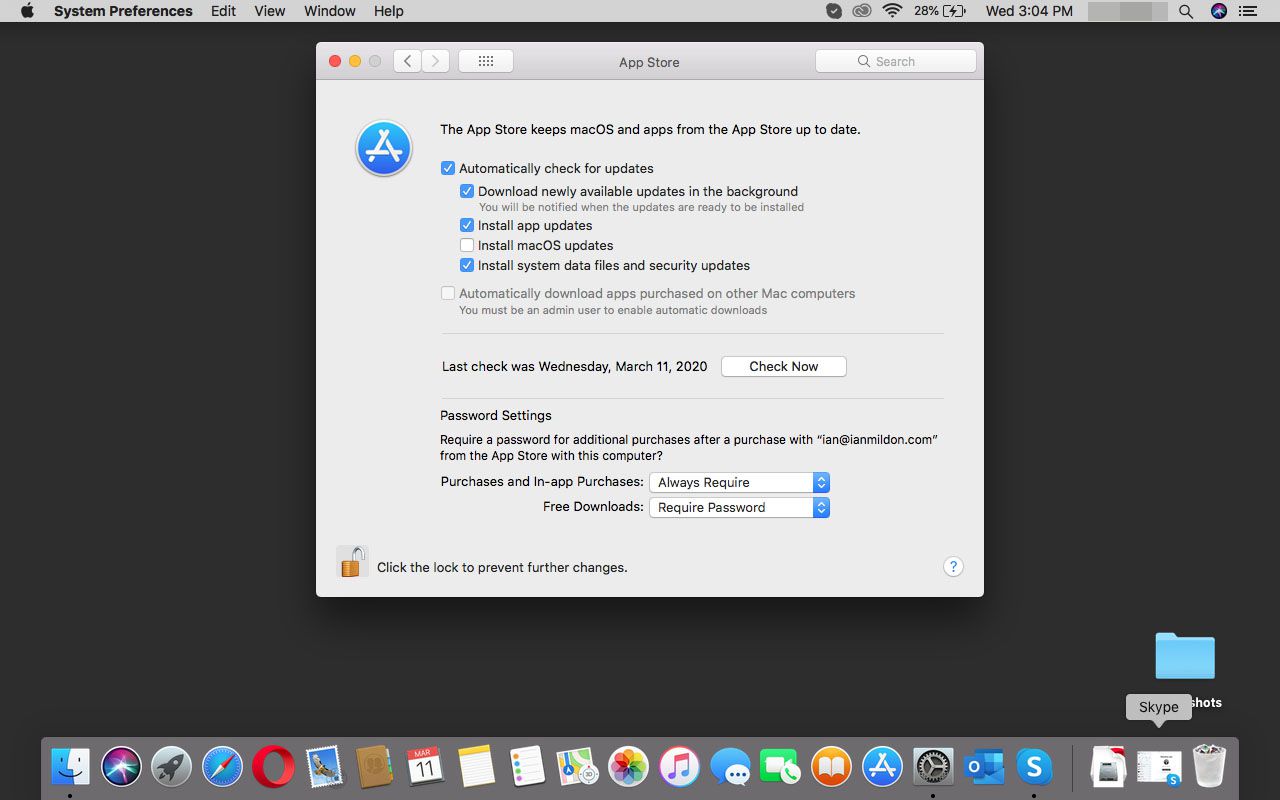Screen dimensions: 1280x800
Task: Open the Photos app in dock
Action: coord(628,767)
